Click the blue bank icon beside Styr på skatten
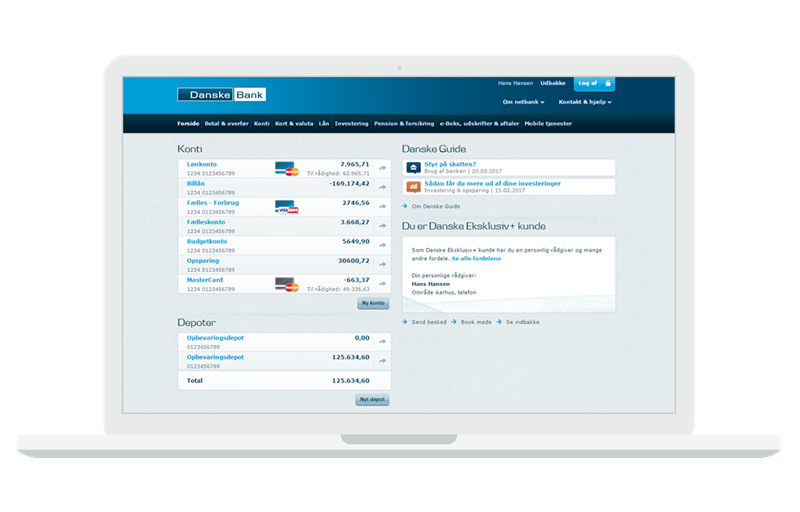The width and height of the screenshot is (800, 512). coord(413,167)
